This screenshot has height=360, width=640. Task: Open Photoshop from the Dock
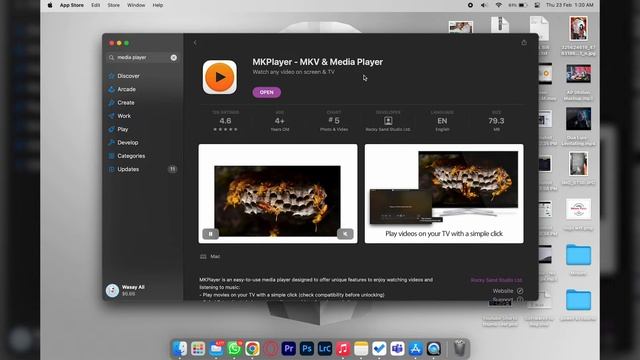307,349
